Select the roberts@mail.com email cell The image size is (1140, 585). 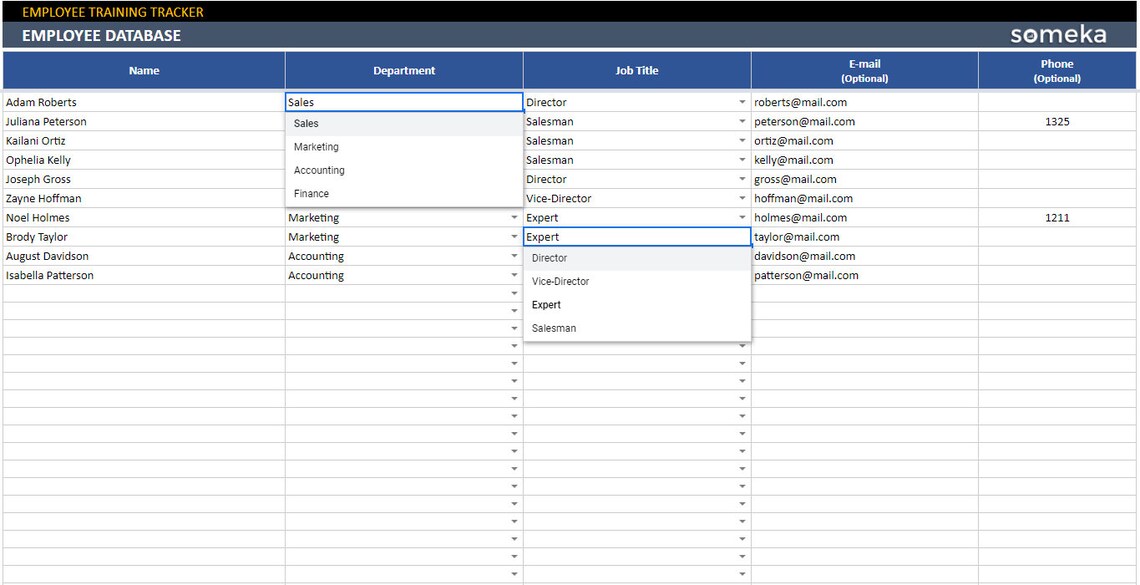tap(800, 101)
